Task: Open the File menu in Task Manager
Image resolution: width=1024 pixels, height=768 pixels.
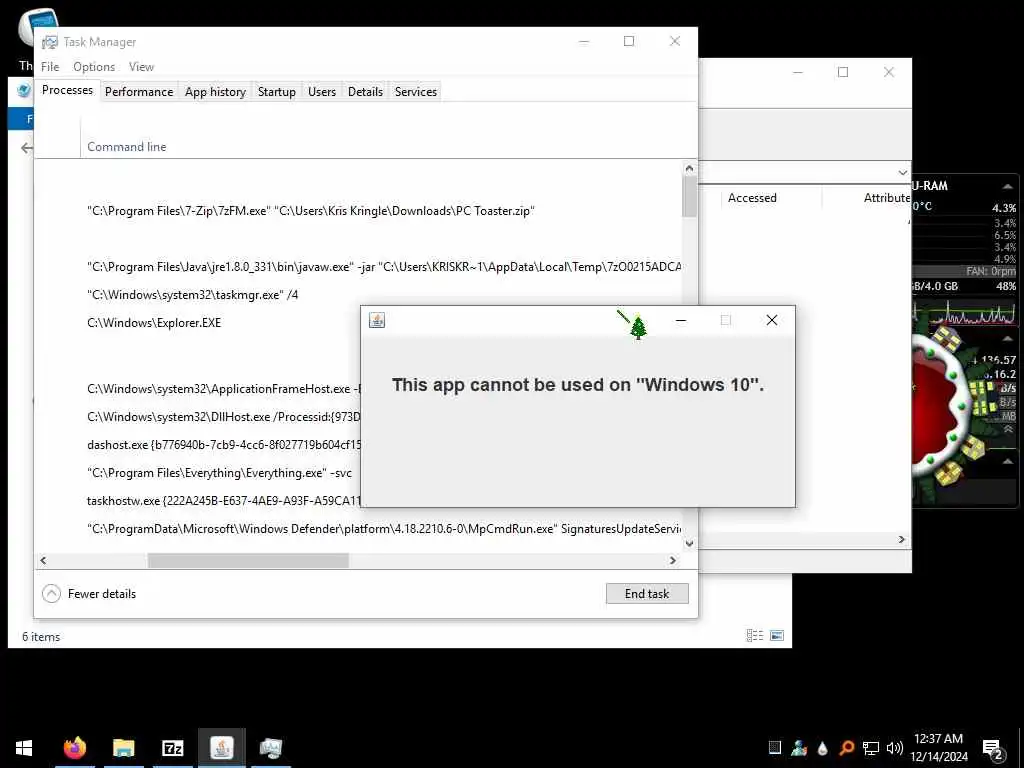Action: pyautogui.click(x=50, y=67)
